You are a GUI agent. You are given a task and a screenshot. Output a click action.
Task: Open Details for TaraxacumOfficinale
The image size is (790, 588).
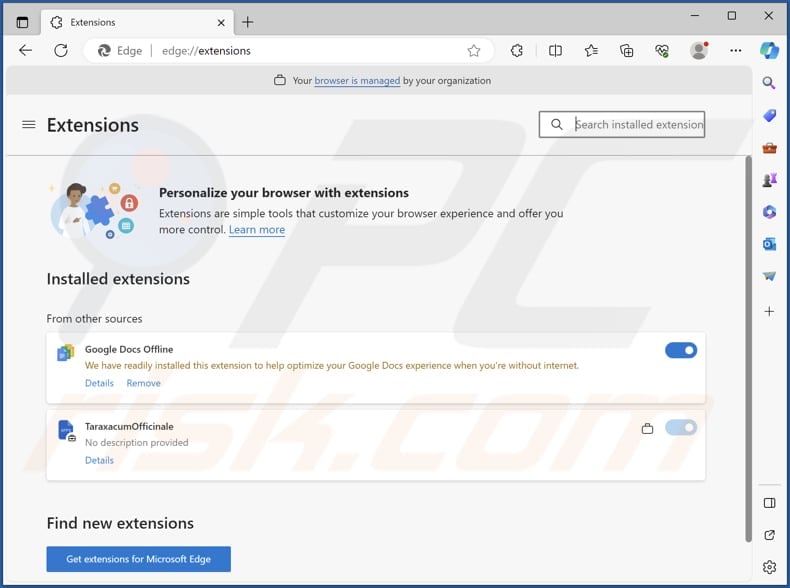(x=99, y=460)
